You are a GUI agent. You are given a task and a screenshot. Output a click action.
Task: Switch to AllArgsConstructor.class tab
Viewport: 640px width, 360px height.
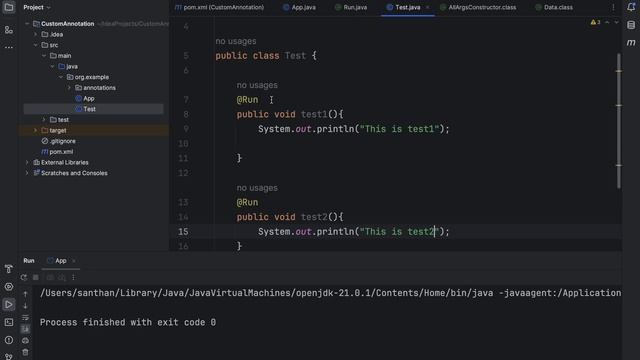coord(478,7)
